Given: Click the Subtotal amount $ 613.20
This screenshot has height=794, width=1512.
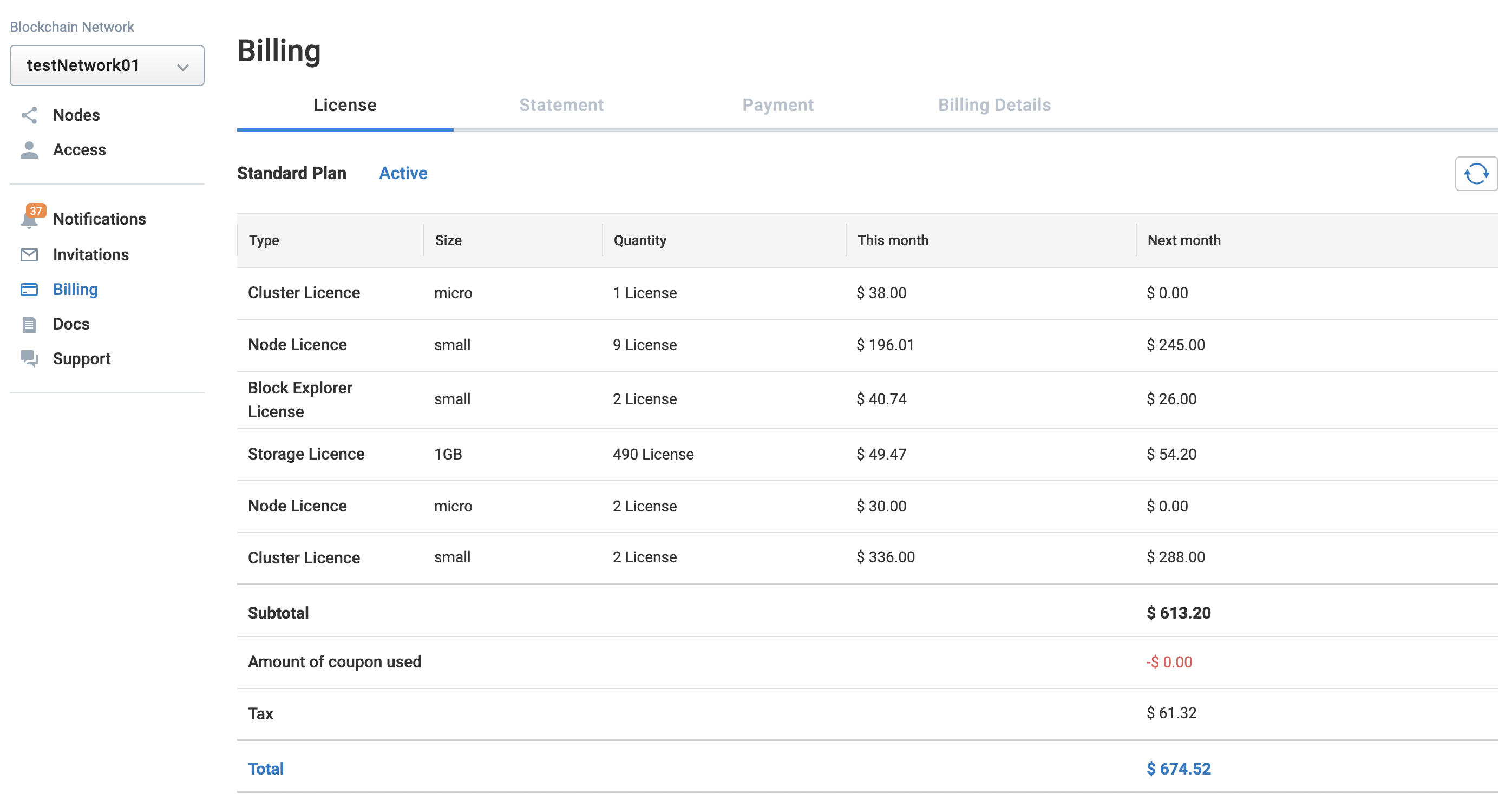Looking at the screenshot, I should [x=1179, y=613].
